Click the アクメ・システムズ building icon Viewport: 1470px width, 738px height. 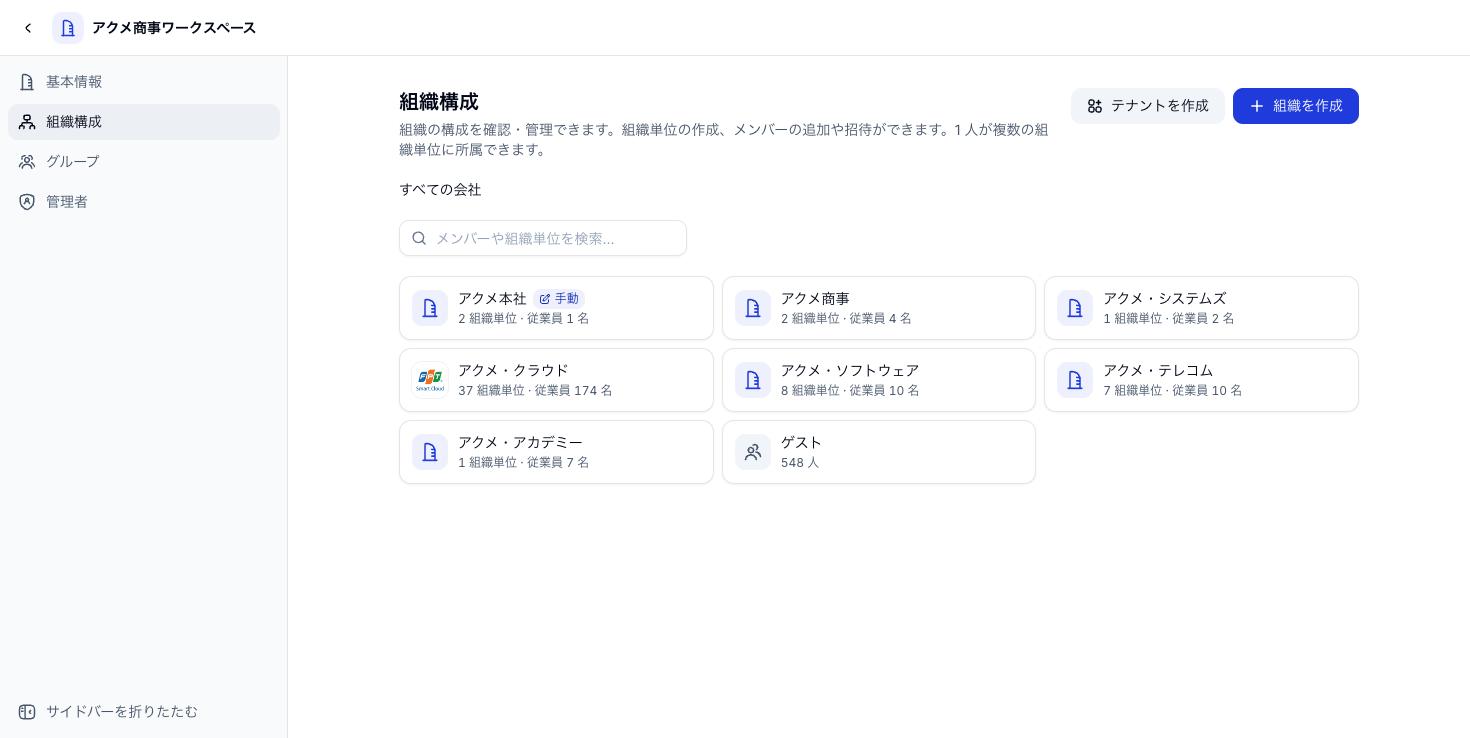click(1075, 308)
